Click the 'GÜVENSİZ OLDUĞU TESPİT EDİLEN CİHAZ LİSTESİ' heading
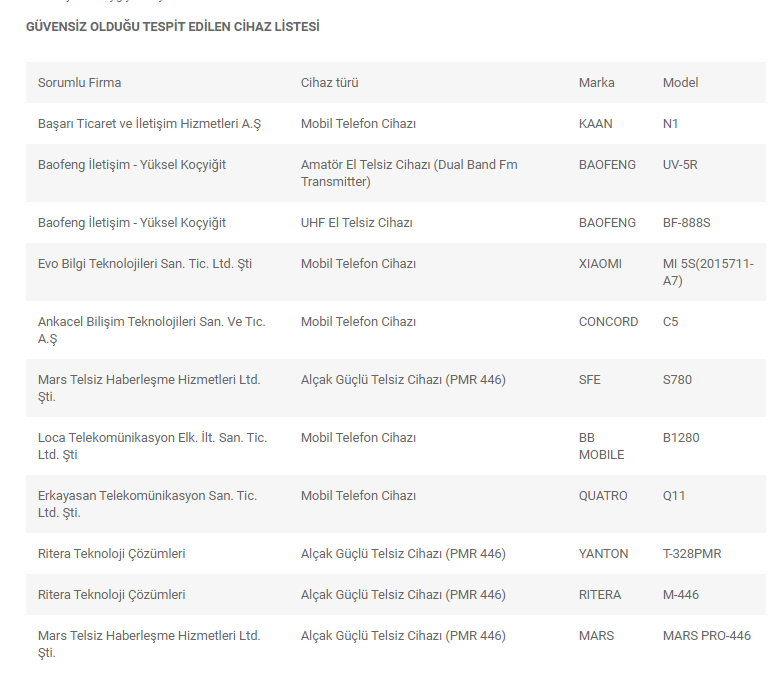Image resolution: width=784 pixels, height=678 pixels. (x=173, y=27)
